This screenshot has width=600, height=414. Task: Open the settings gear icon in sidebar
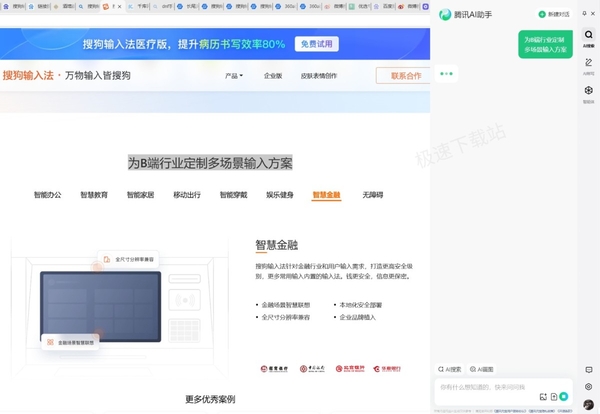pos(589,386)
